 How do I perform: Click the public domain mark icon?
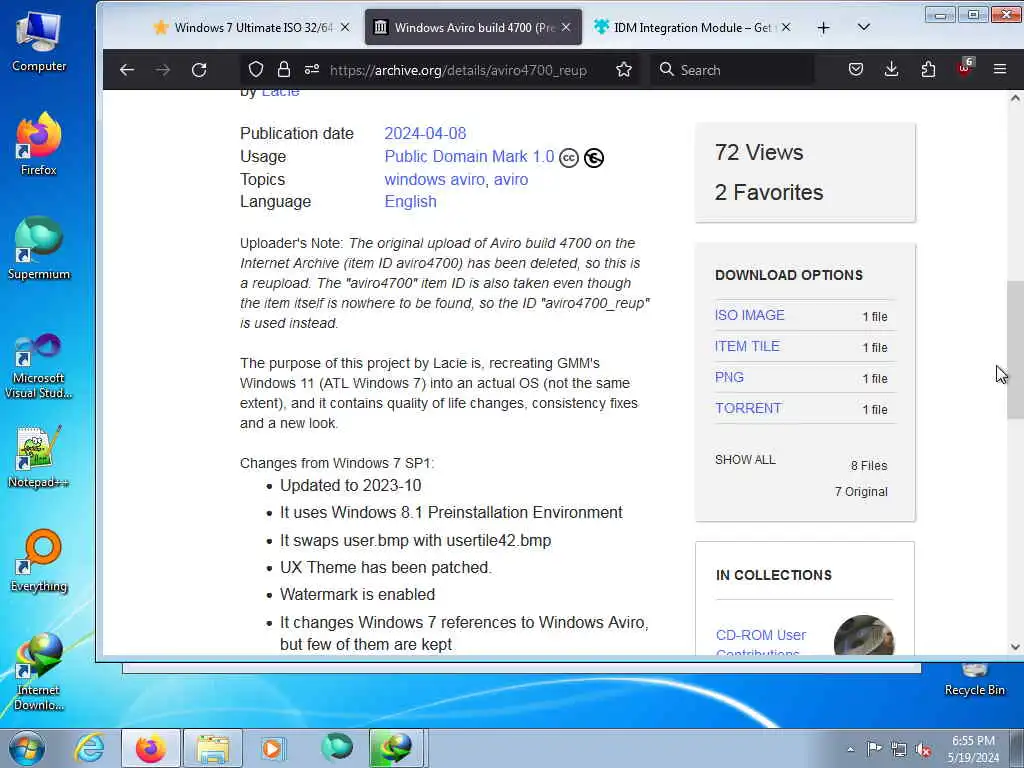pyautogui.click(x=594, y=158)
